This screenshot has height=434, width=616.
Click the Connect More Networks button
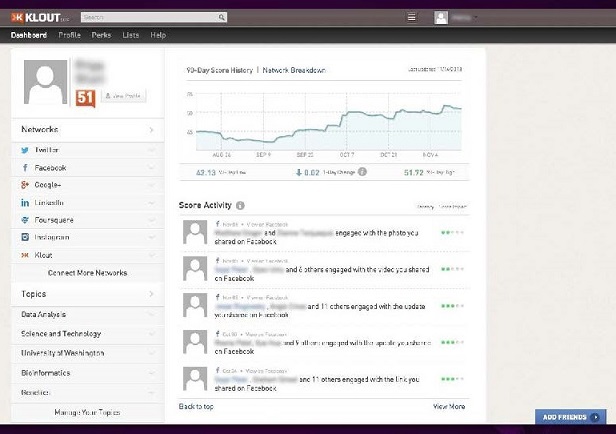tap(87, 272)
